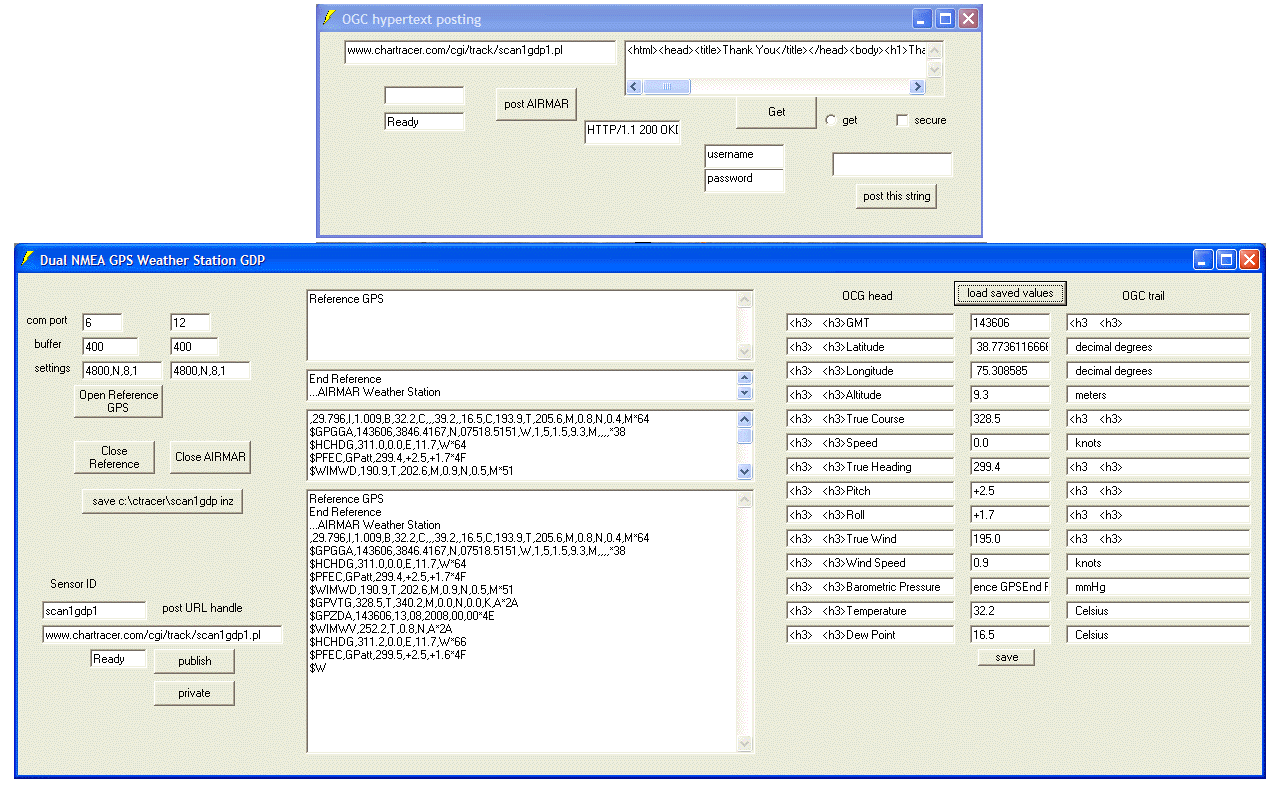The width and height of the screenshot is (1280, 800).
Task: Click the first buffer field showing 400
Action: (x=110, y=347)
